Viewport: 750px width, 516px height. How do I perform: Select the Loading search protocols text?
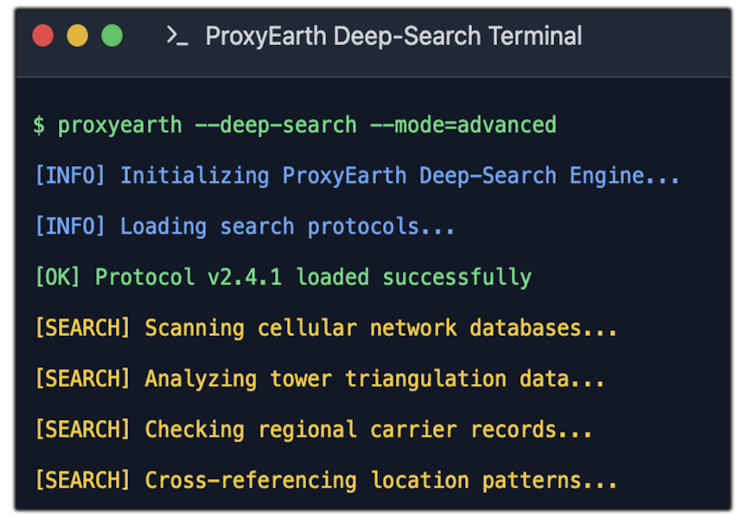(x=287, y=227)
